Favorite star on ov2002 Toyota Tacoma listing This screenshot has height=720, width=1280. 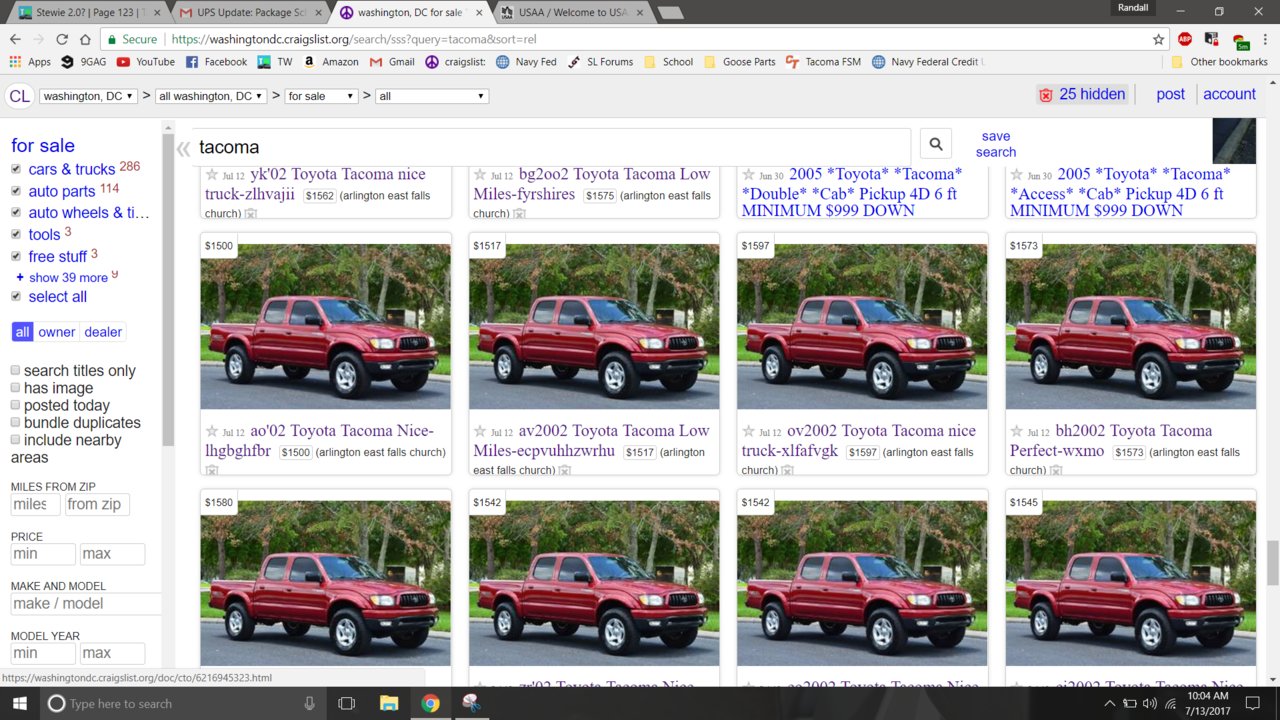pyautogui.click(x=748, y=431)
